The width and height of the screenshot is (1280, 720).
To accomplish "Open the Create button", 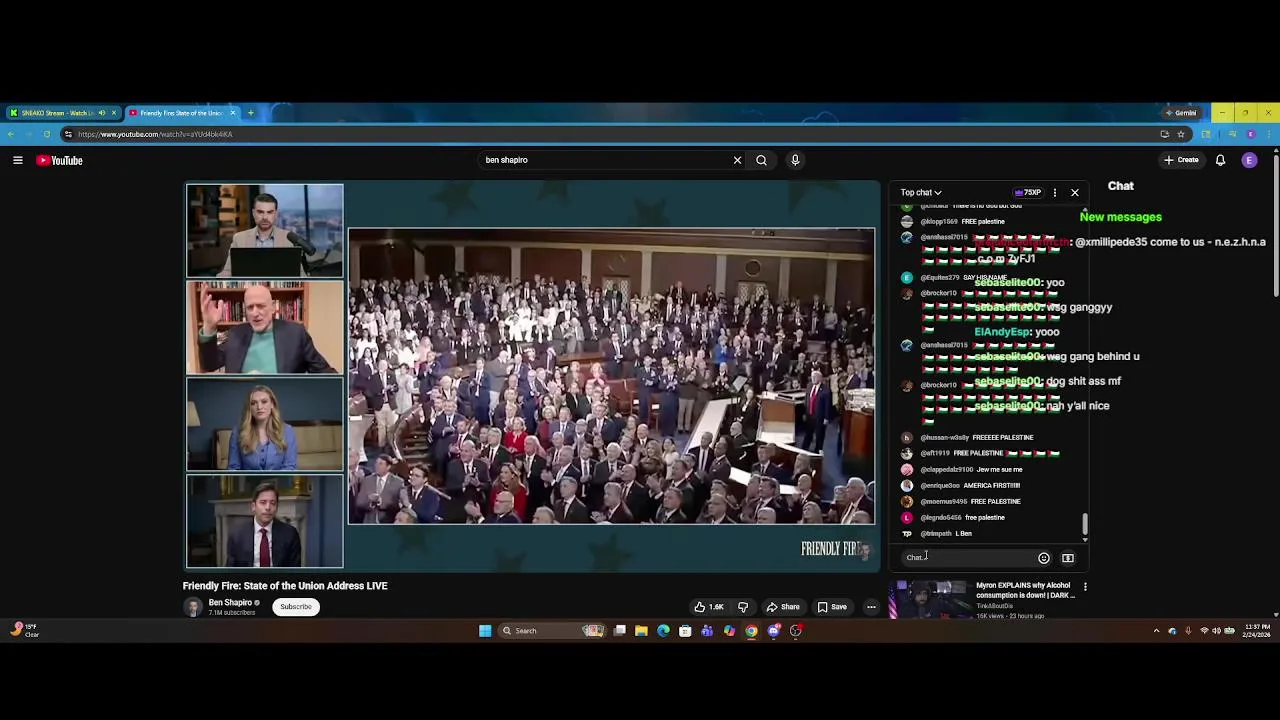I will coord(1181,160).
